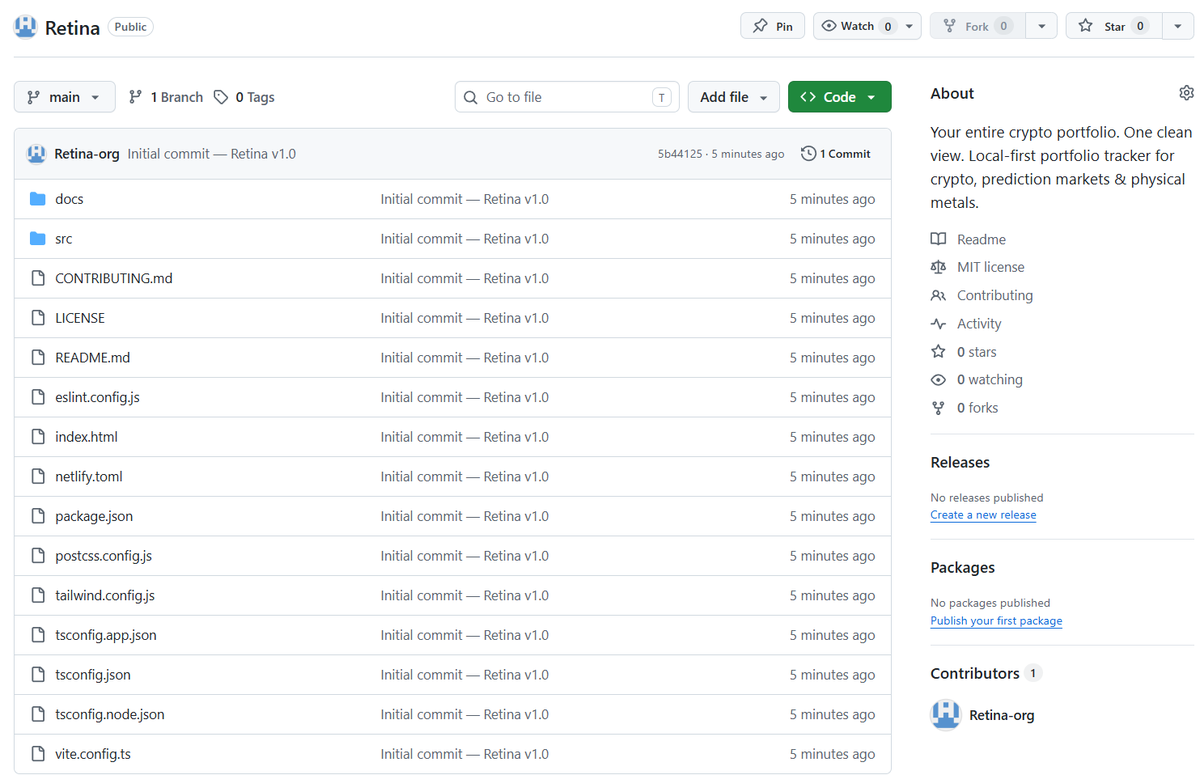Viewport: 1200px width, 775px height.
Task: Click the file icon beside index.html
Action: 38,437
